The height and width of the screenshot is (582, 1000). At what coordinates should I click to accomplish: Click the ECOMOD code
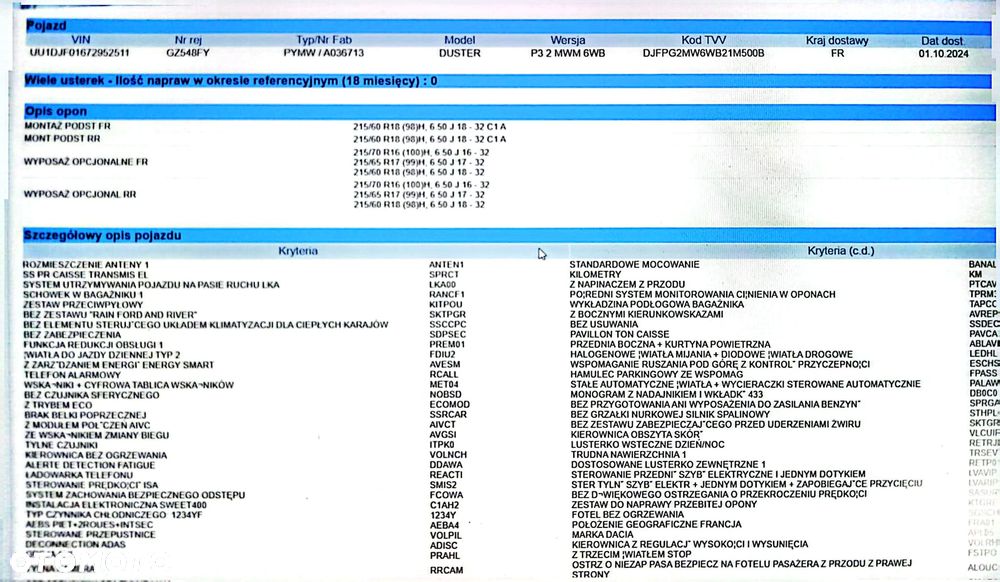[449, 405]
